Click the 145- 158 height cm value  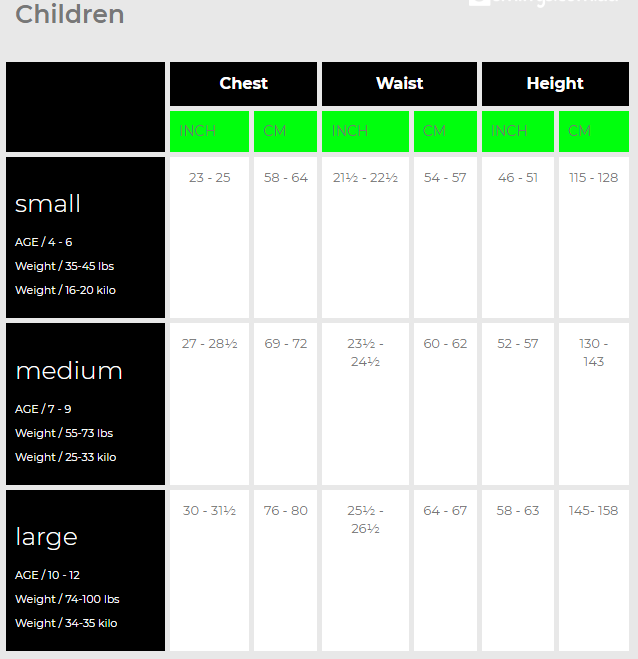point(593,511)
